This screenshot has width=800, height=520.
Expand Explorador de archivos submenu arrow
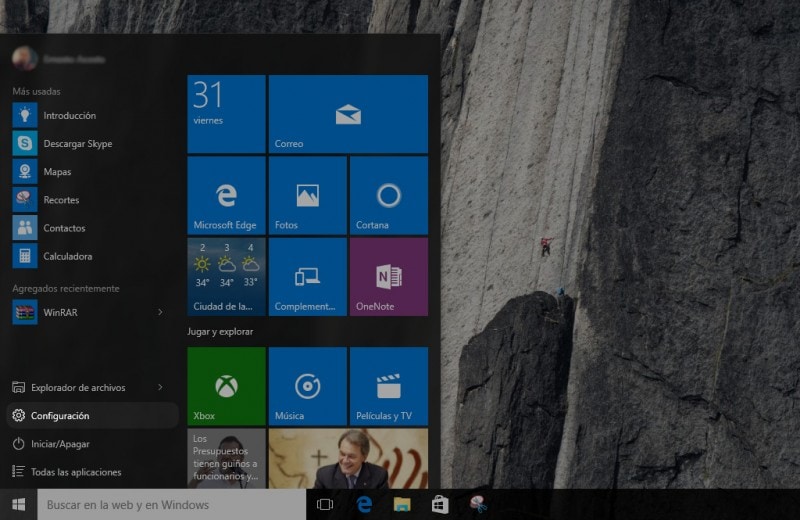point(160,387)
